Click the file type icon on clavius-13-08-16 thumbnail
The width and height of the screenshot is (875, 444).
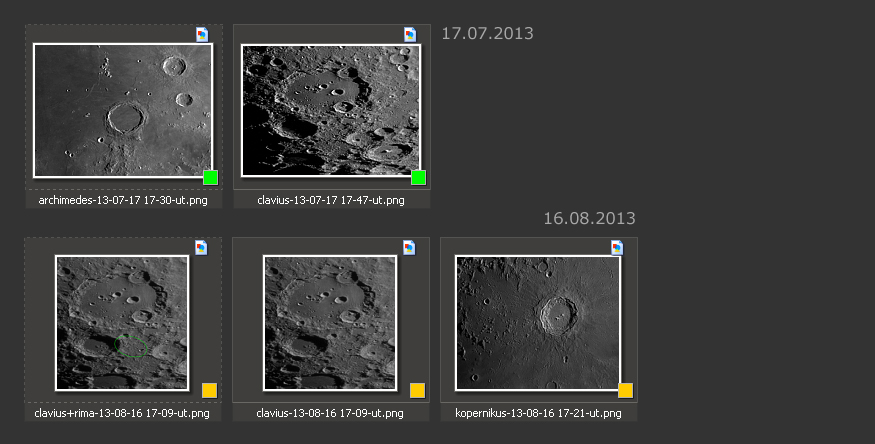point(409,247)
